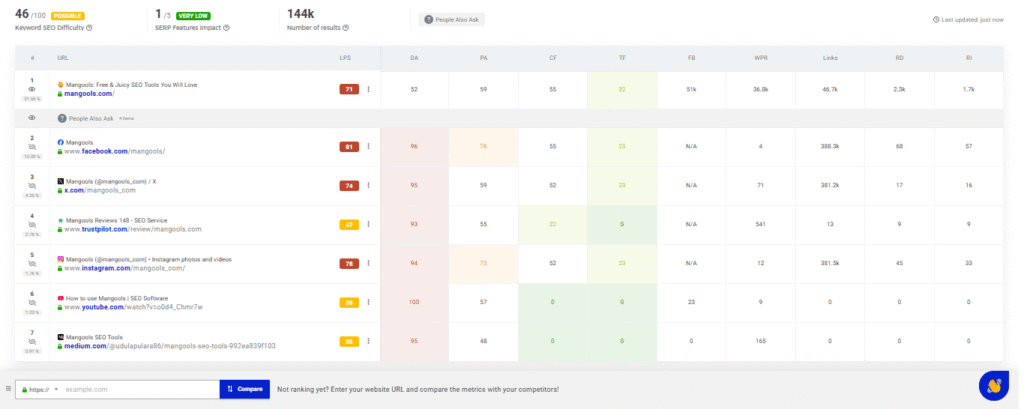Open help icon beside SERP Features Impact
1024x409 pixels.
227,28
